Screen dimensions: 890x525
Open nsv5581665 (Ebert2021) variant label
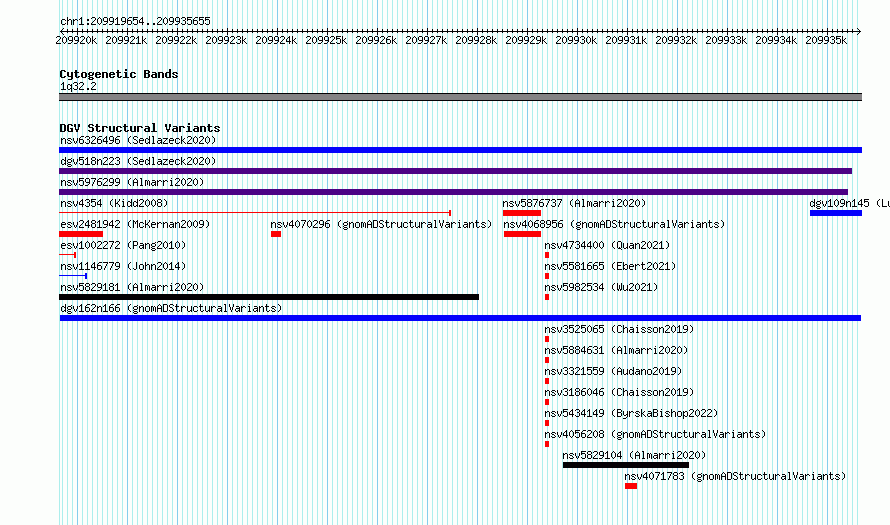(610, 266)
